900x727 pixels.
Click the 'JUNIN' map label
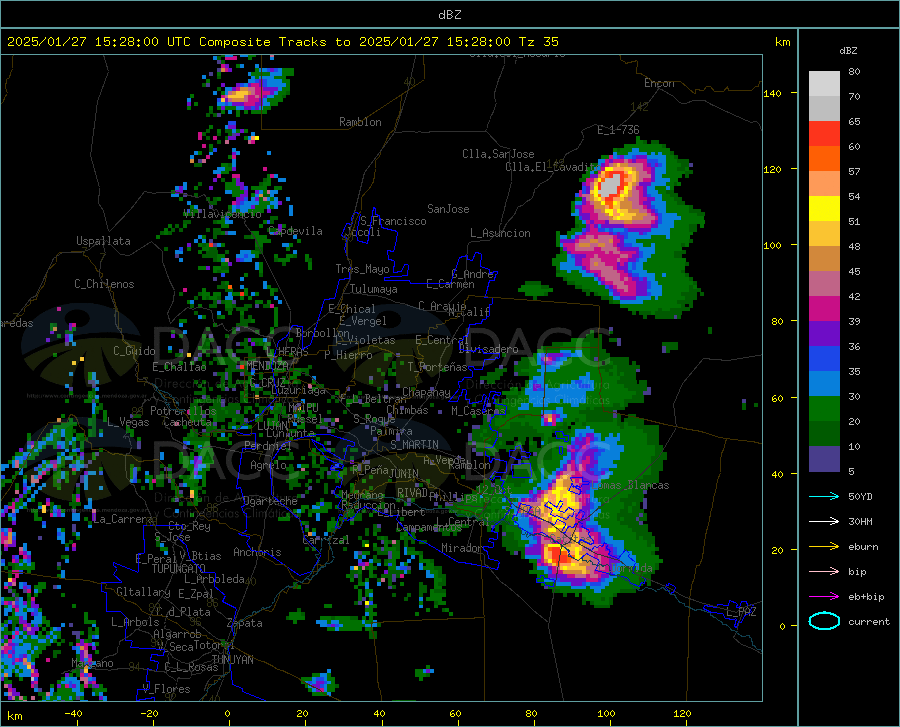click(x=404, y=473)
